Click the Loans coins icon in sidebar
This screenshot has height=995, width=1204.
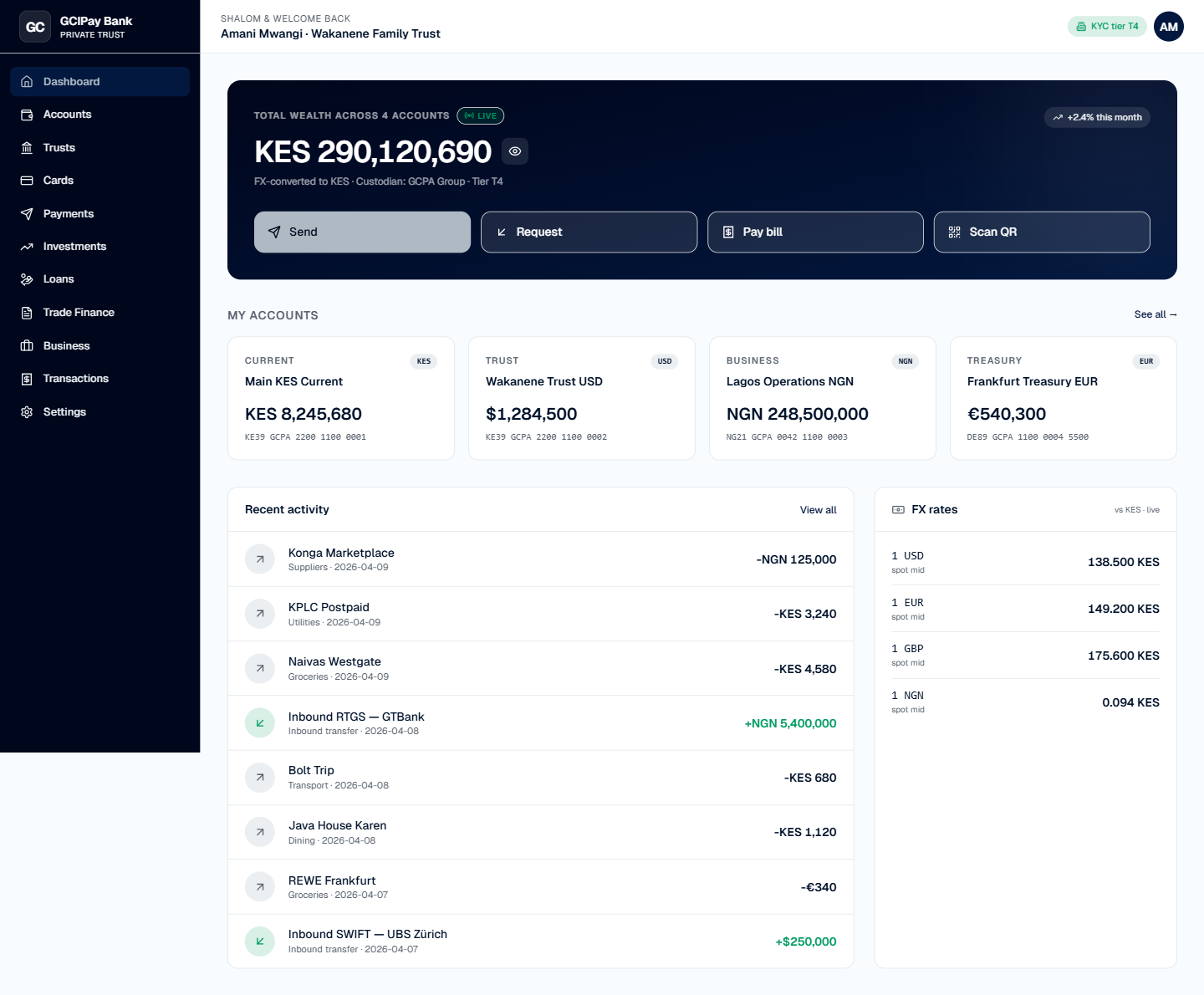click(x=27, y=279)
